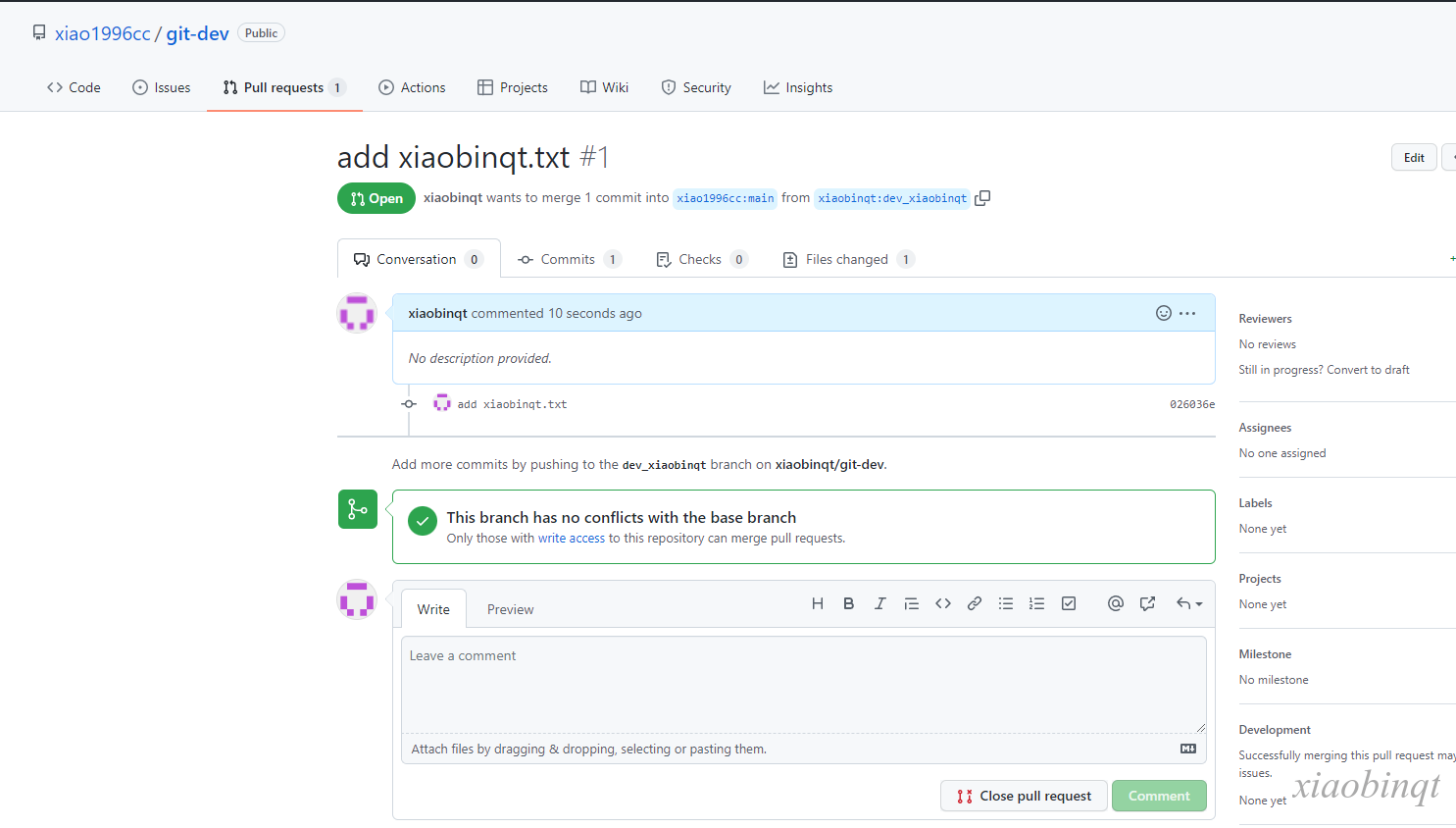Viewport: 1456px width, 828px height.
Task: Open the Code tab
Action: pos(74,87)
